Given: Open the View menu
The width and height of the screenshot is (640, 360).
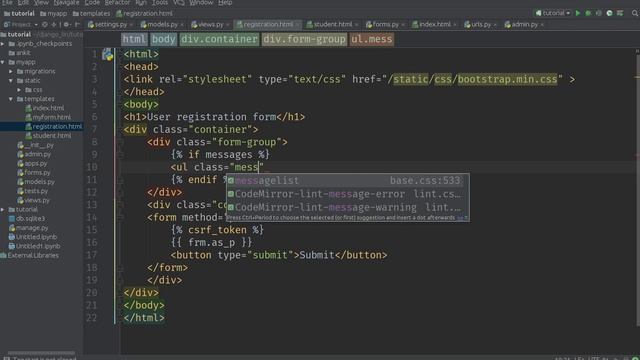Looking at the screenshot, I should pos(41,3).
